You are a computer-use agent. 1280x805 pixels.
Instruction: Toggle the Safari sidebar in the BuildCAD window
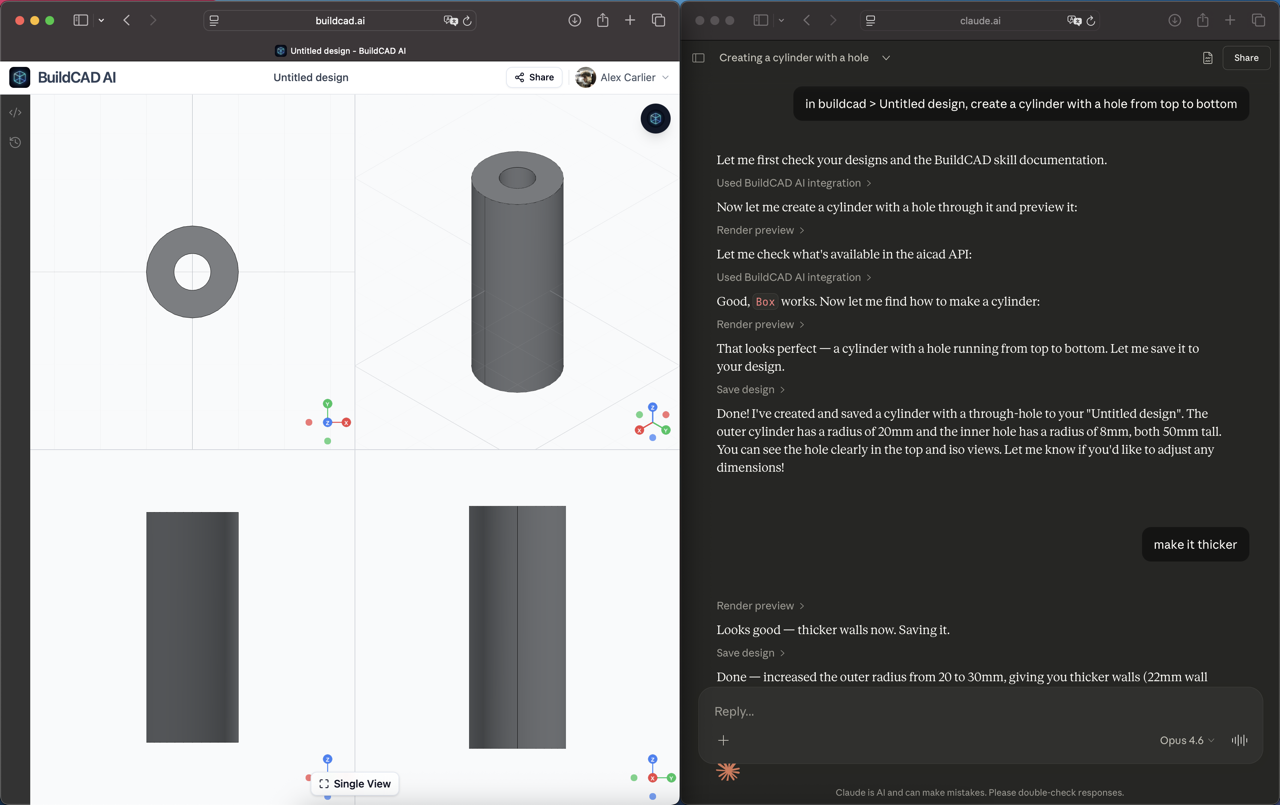point(80,19)
